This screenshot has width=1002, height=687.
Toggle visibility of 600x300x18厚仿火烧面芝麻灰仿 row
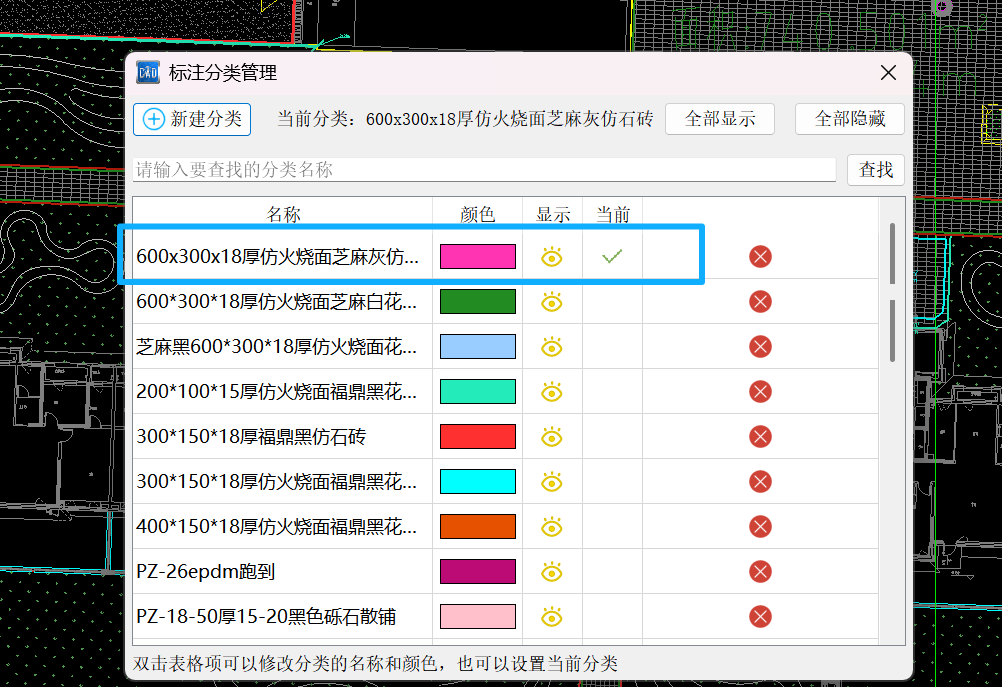click(x=551, y=257)
